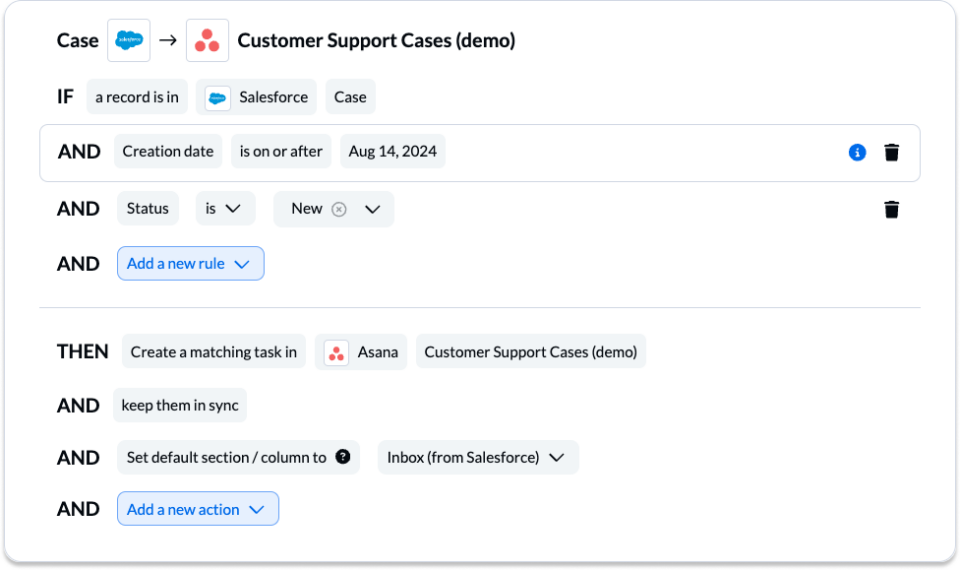
Task: Delete the Status rule with trash icon
Action: click(891, 209)
